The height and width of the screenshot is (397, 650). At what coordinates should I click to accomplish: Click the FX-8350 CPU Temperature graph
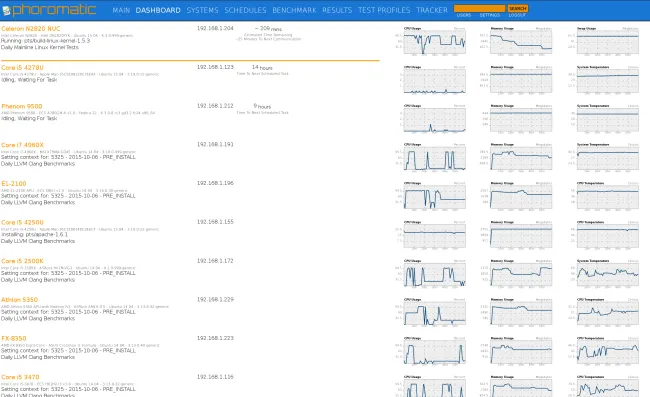pos(603,351)
